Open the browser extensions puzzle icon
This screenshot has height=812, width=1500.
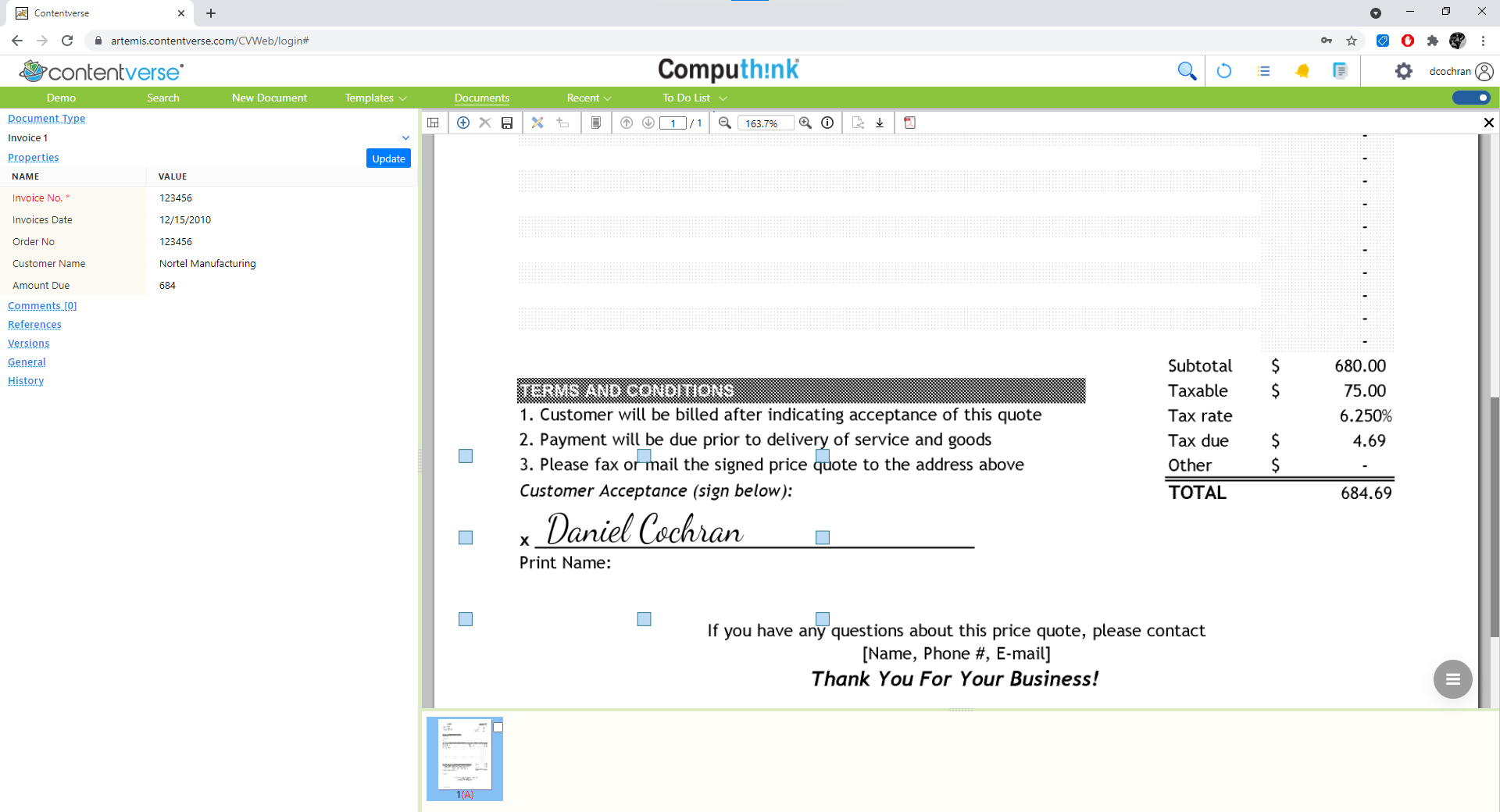pos(1432,41)
